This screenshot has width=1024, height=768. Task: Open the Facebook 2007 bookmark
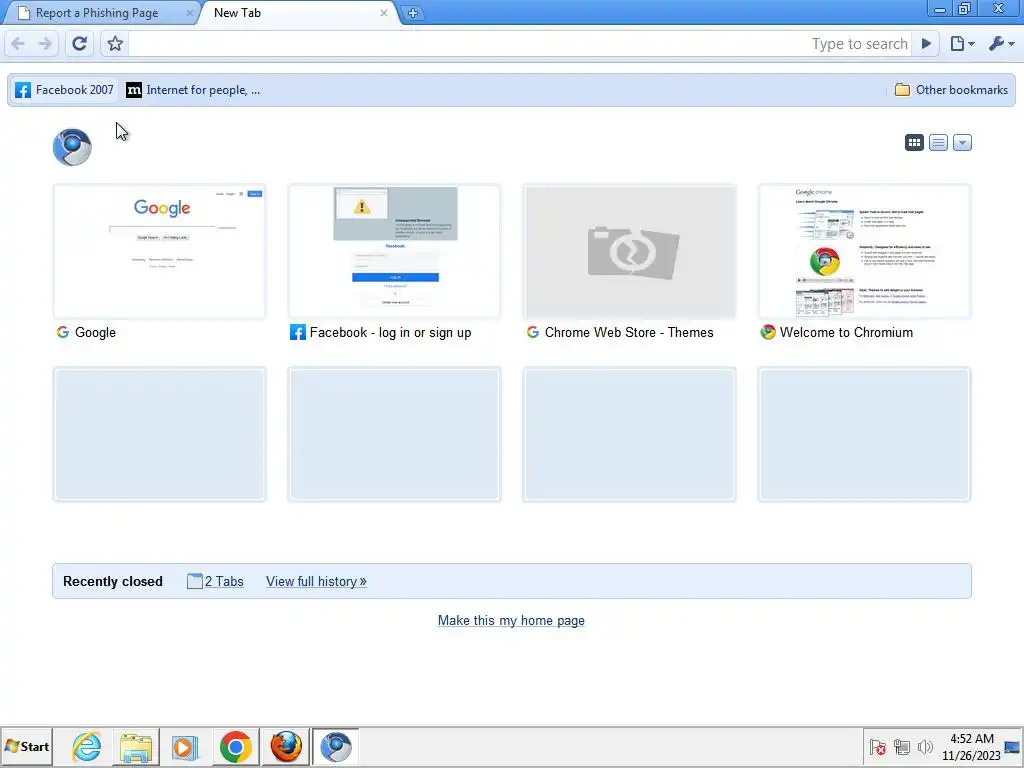(64, 90)
